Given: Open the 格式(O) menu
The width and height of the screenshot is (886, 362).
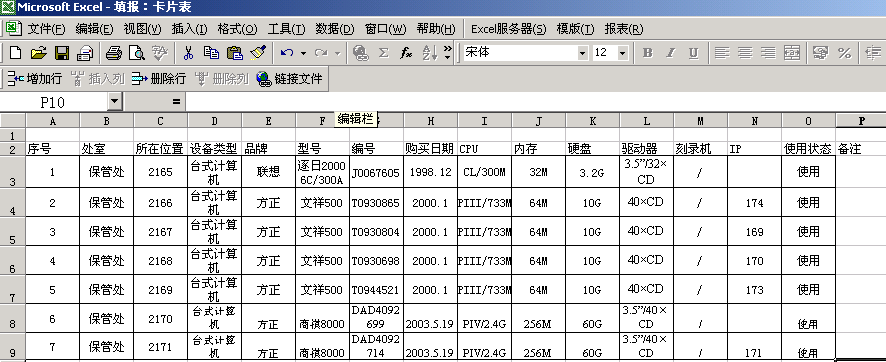Looking at the screenshot, I should (x=237, y=29).
